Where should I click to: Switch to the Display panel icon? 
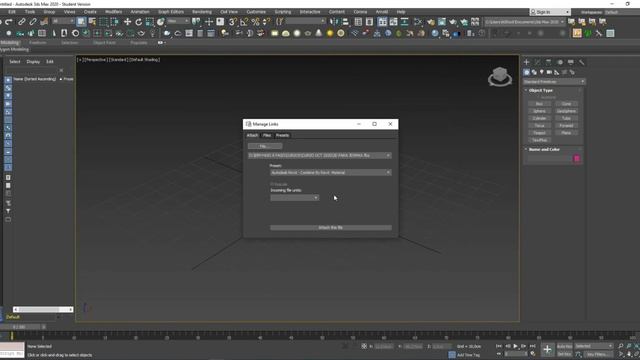pyautogui.click(x=571, y=62)
